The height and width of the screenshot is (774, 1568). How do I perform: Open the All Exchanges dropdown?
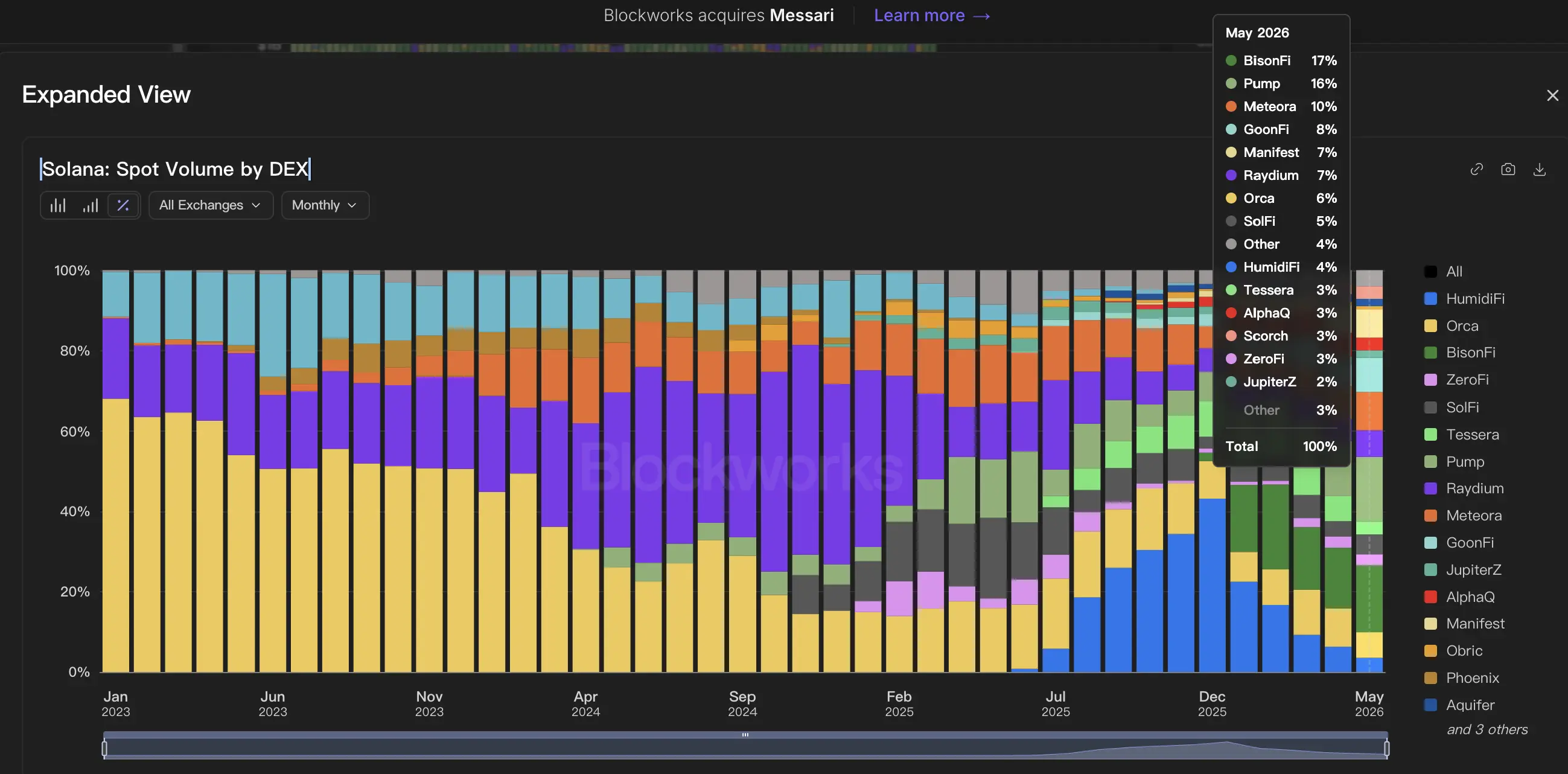pos(211,205)
